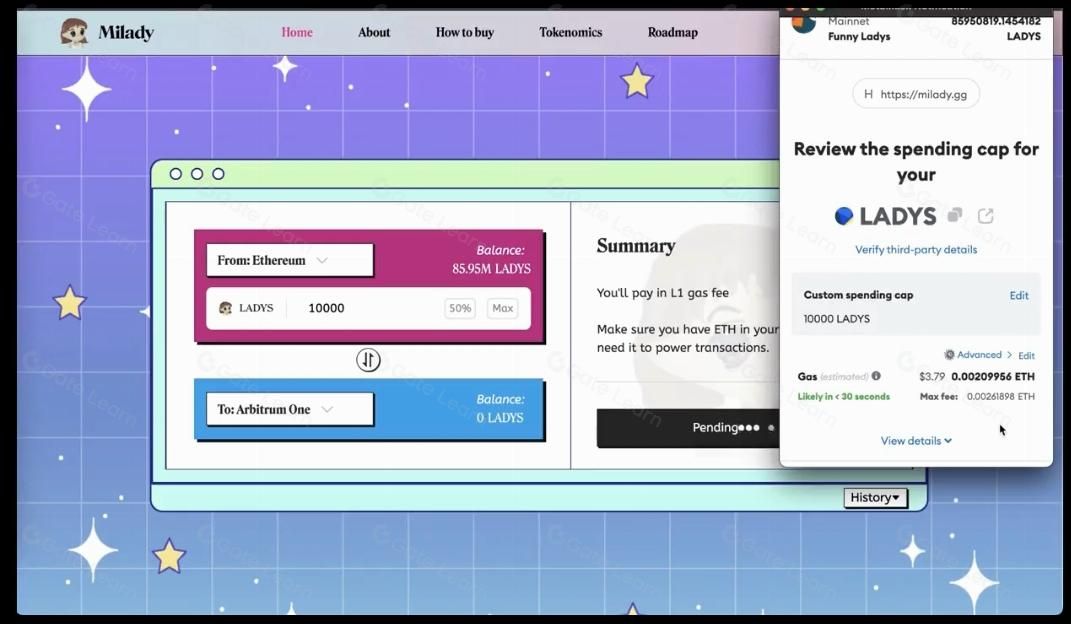Screen dimensions: 1071x624
Task: Open the About page
Action: coord(374,32)
